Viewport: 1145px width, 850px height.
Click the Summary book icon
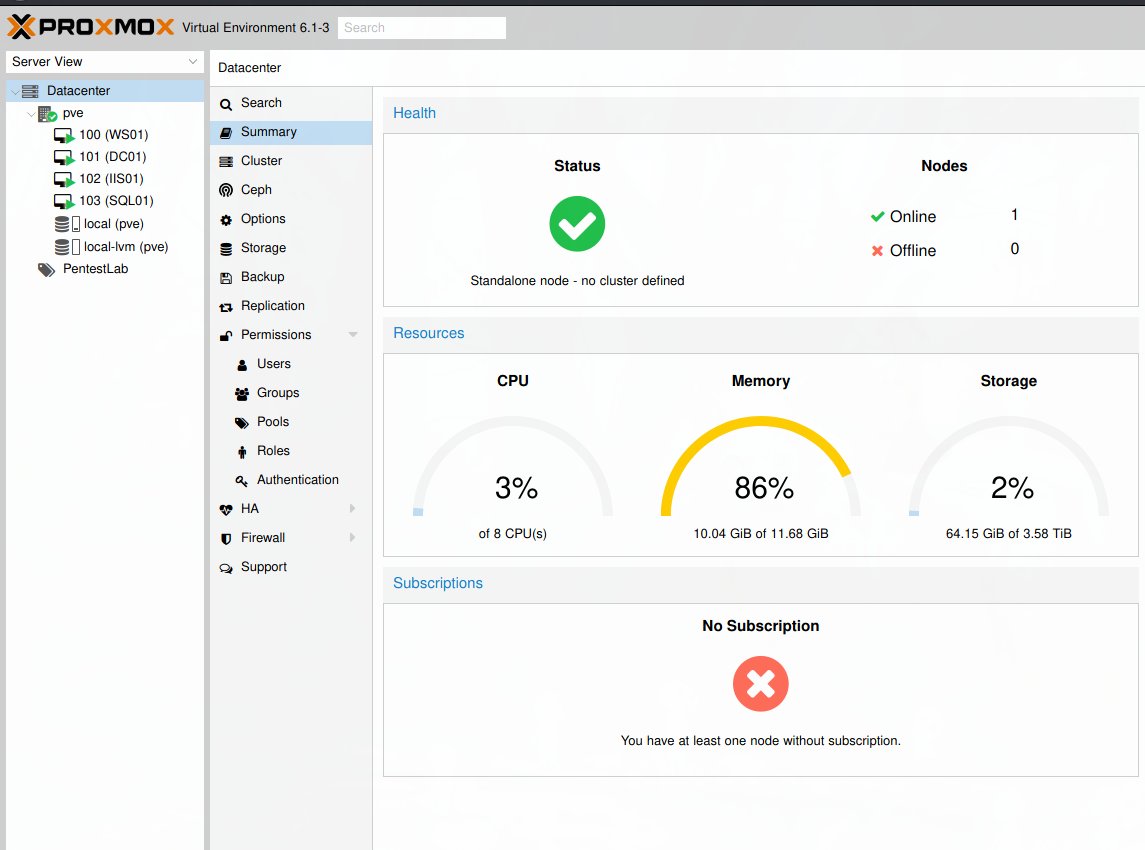tap(226, 133)
